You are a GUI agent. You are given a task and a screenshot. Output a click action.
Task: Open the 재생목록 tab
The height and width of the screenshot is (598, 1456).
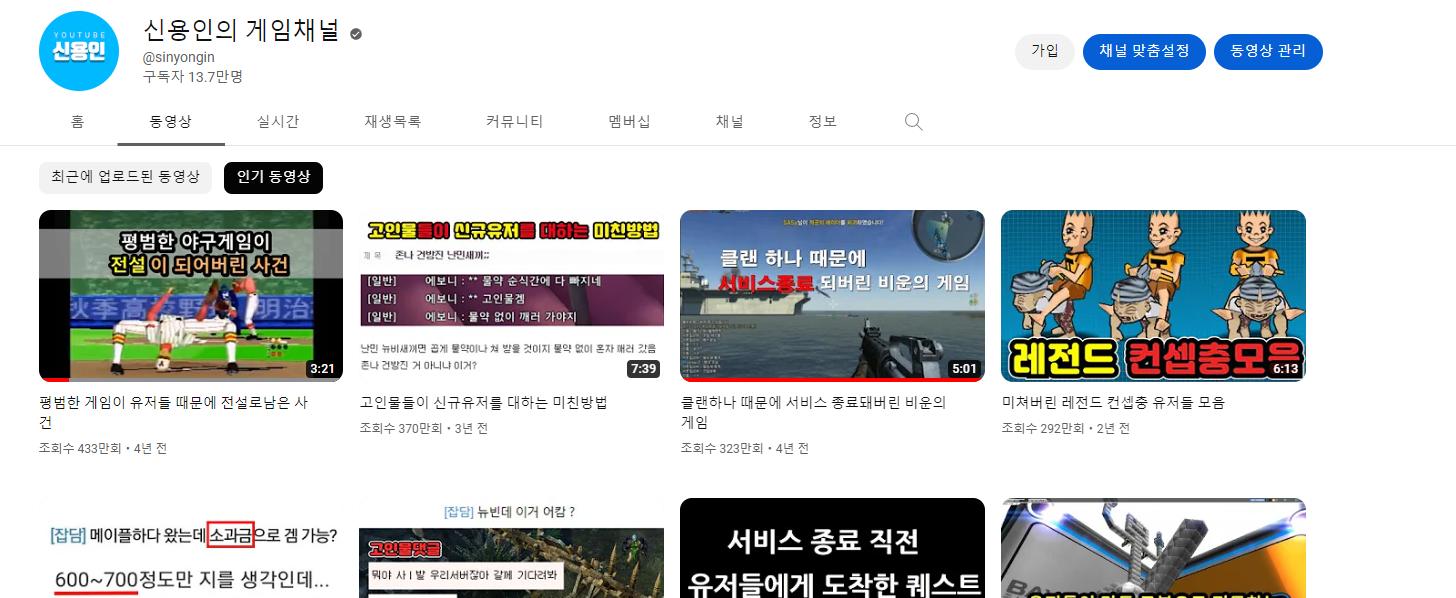pyautogui.click(x=393, y=121)
